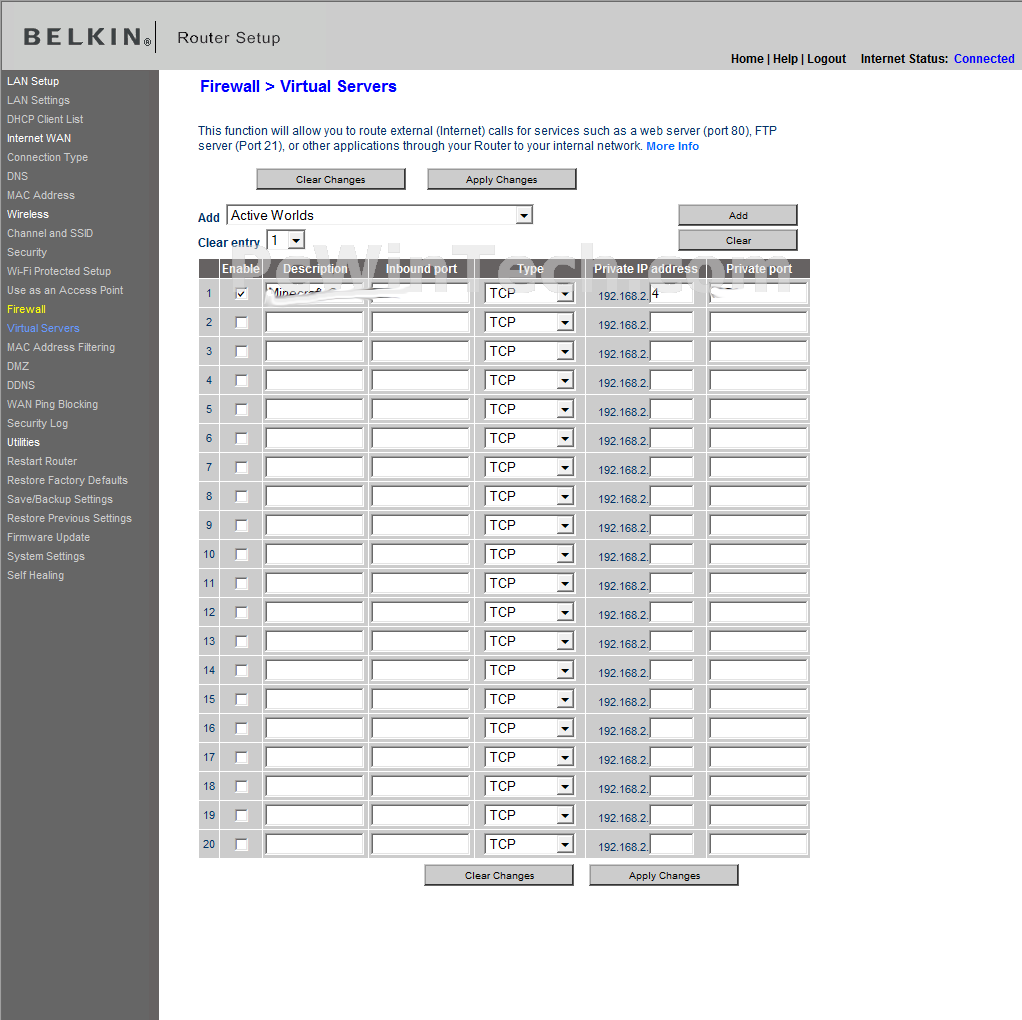Expand TCP type dropdown in row 4
Viewport: 1022px width, 1020px height.
[529, 381]
